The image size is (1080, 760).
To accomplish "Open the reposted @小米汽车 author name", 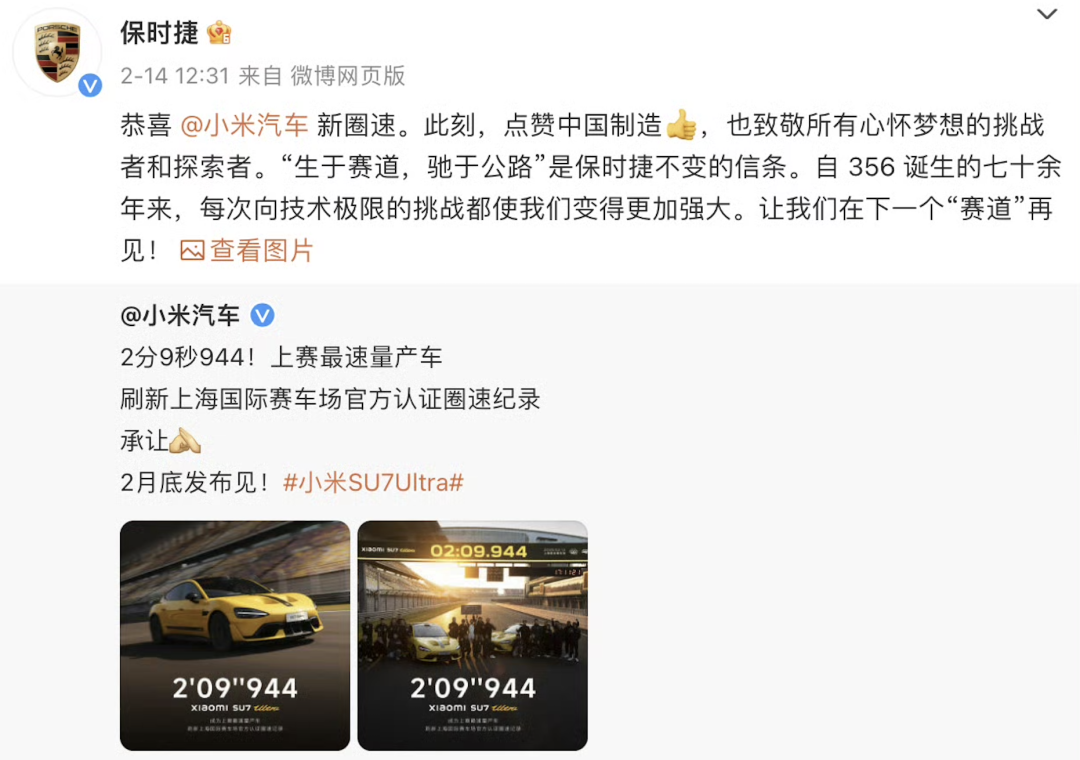I will [180, 316].
